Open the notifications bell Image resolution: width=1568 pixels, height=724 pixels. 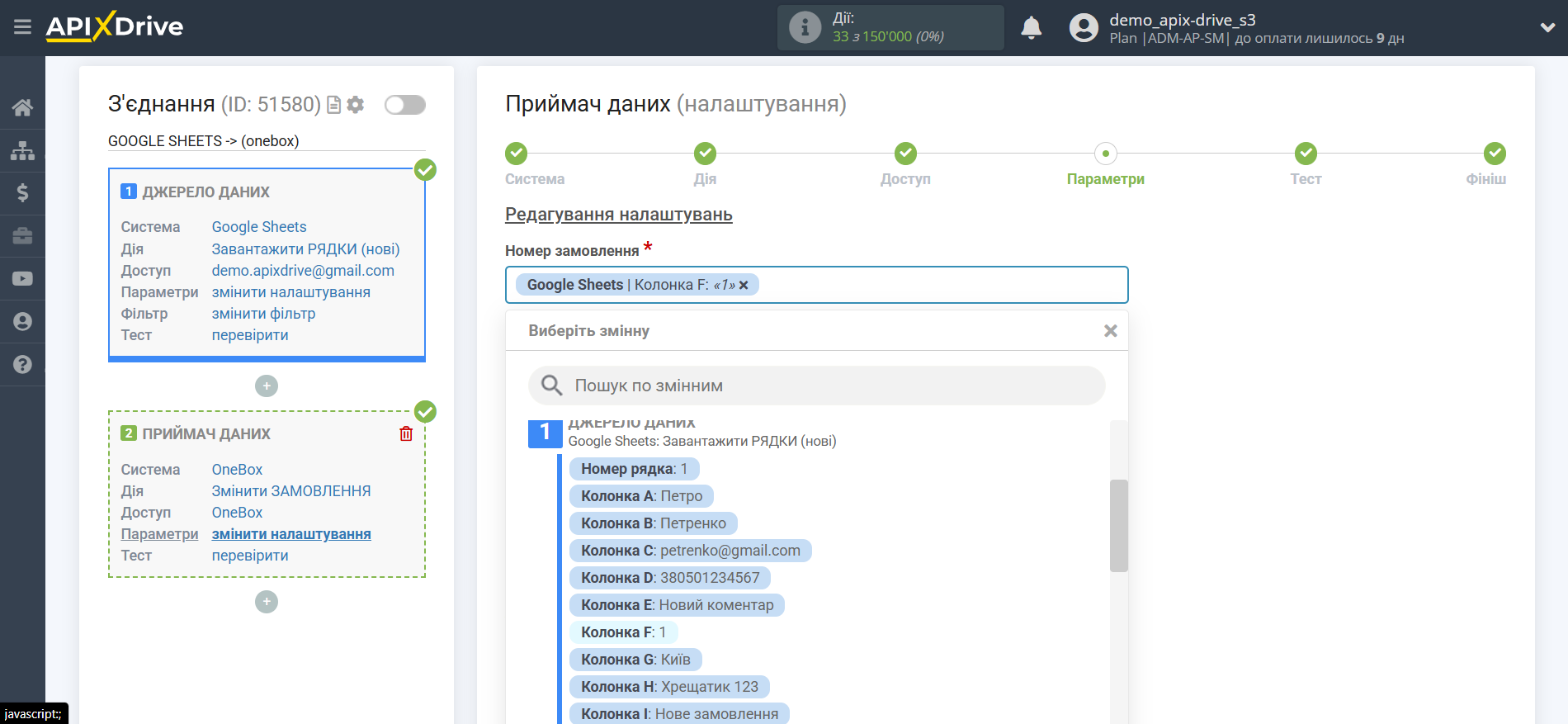[x=1031, y=28]
